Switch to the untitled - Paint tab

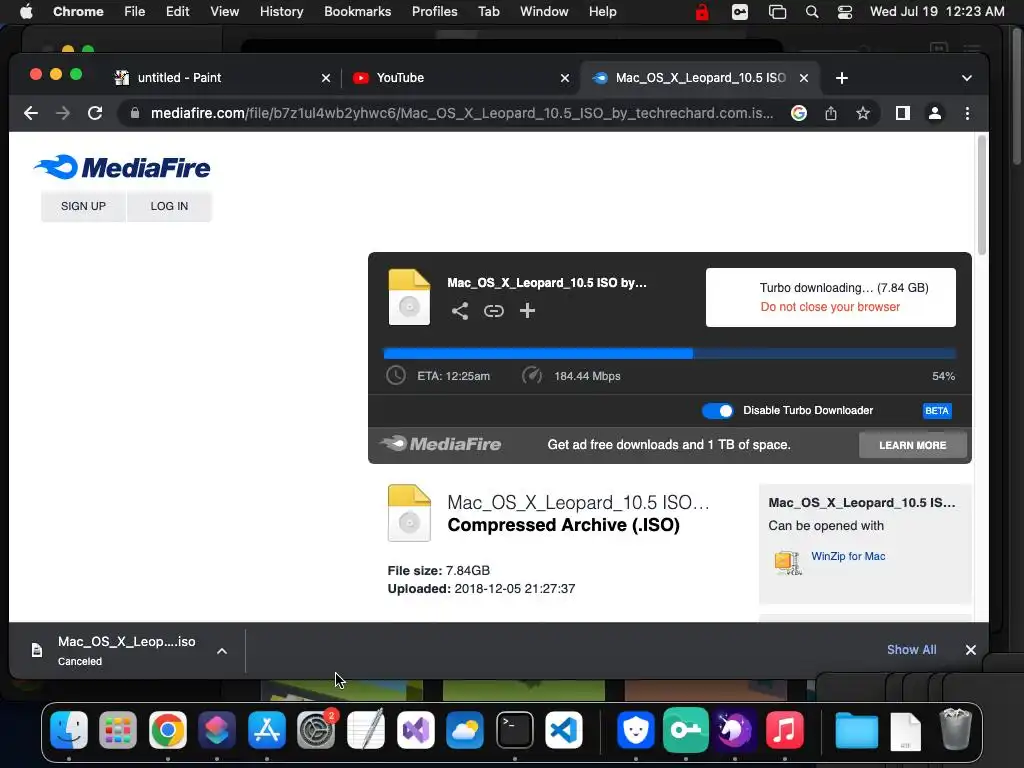[222, 78]
